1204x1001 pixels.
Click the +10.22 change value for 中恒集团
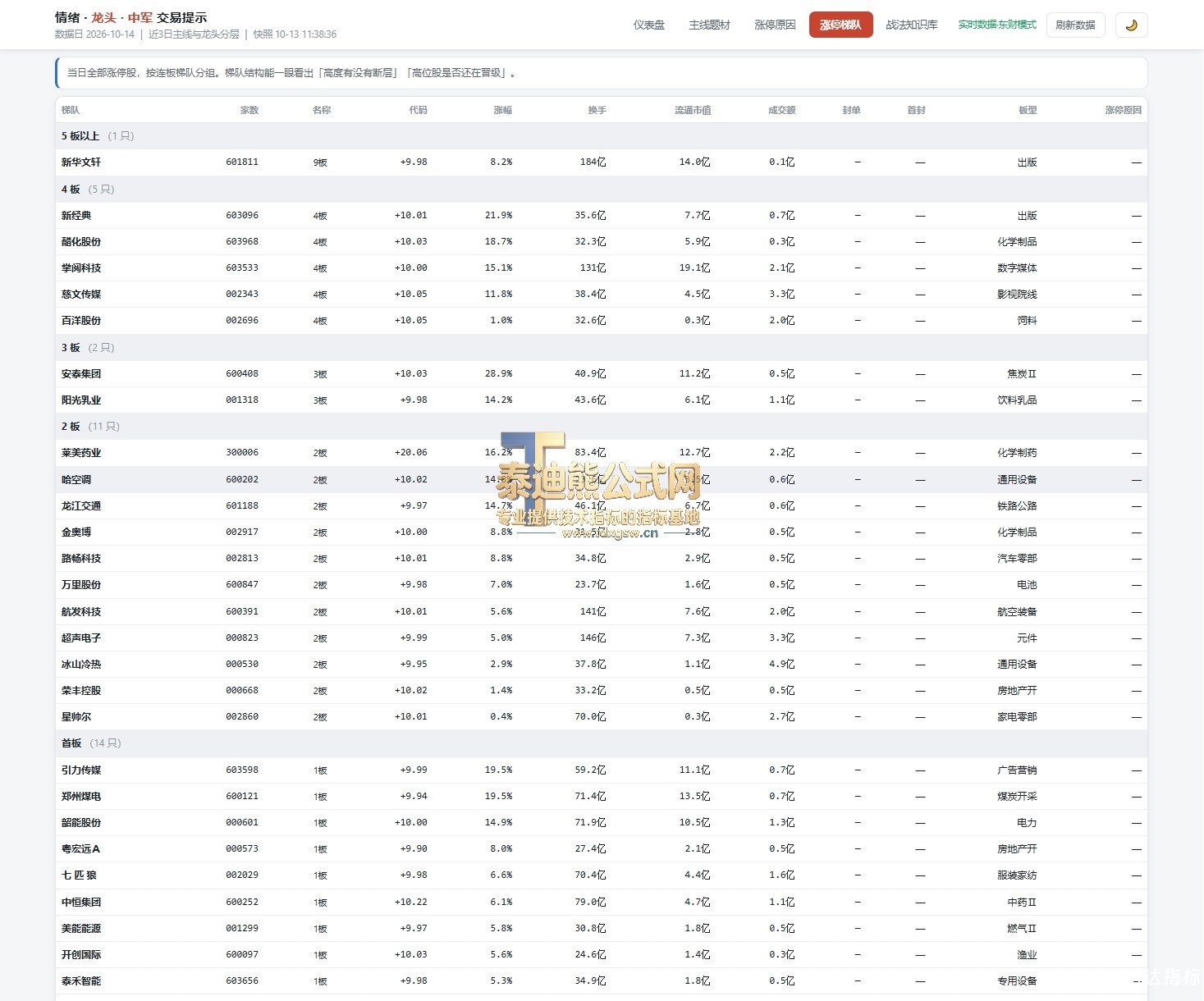click(x=411, y=903)
